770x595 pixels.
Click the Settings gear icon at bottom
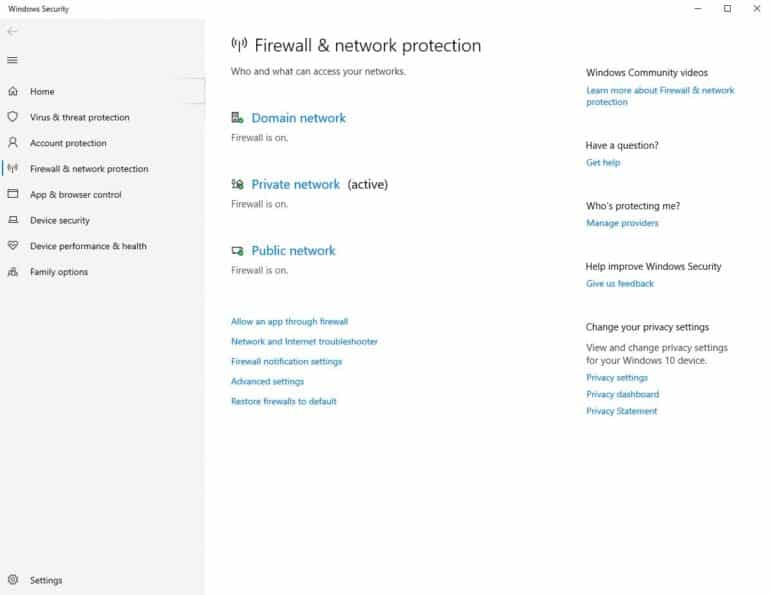12,580
